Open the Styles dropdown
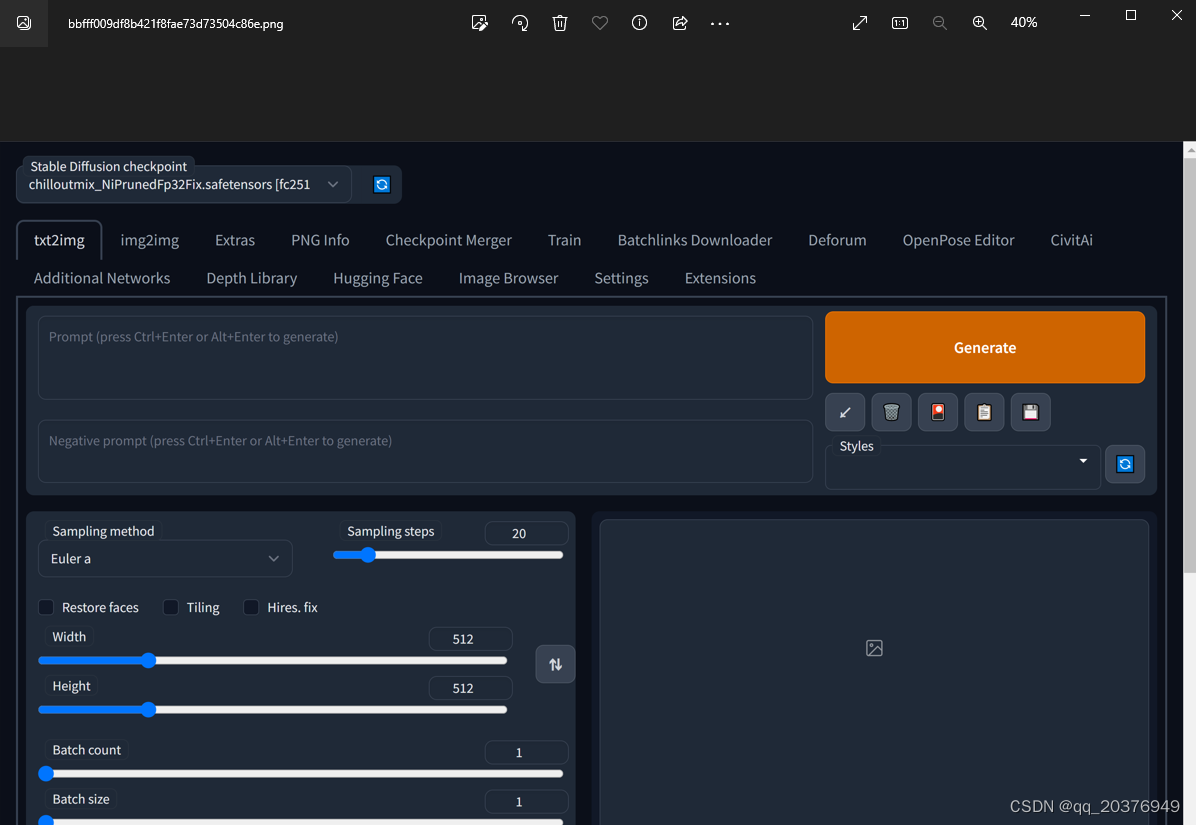Screen dimensions: 1196x825 click(963, 467)
